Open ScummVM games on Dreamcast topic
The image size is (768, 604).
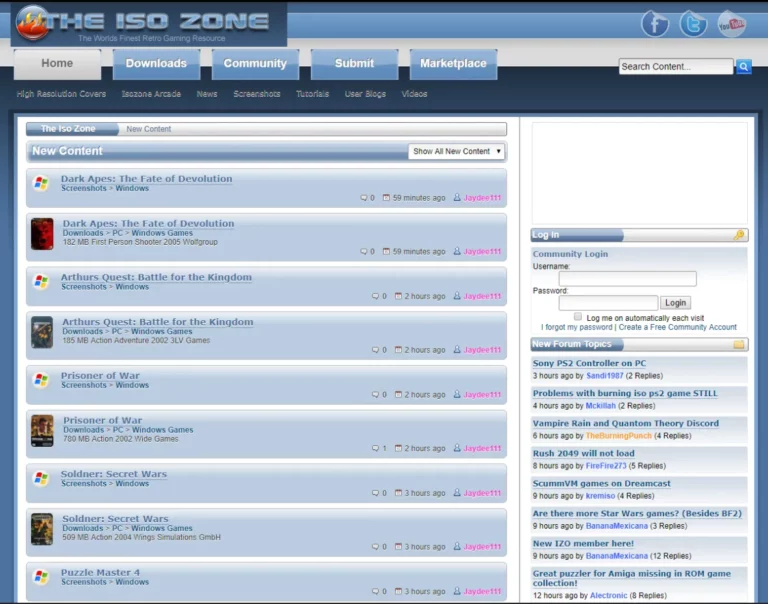tap(601, 483)
